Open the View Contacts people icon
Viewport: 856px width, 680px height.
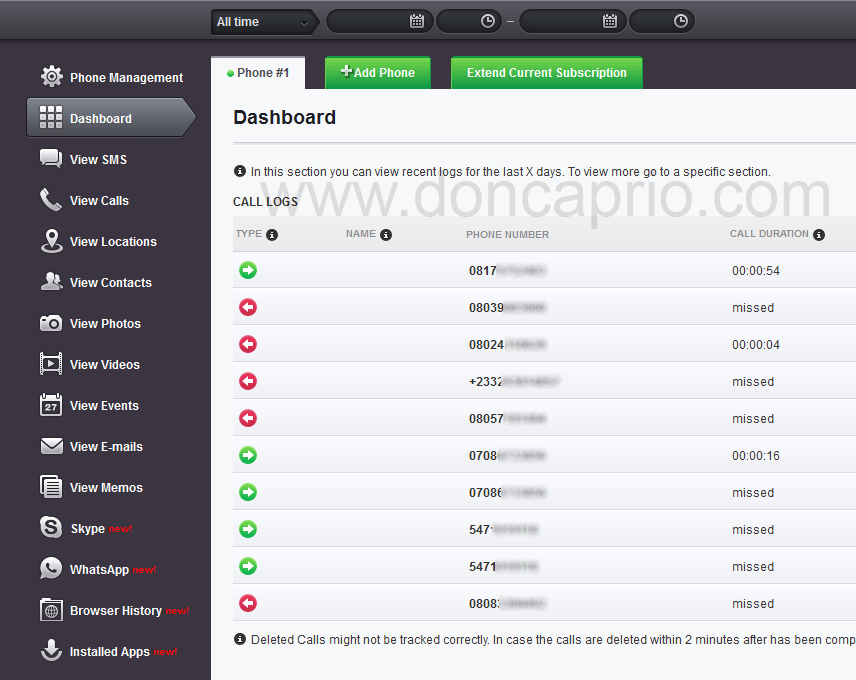(51, 282)
